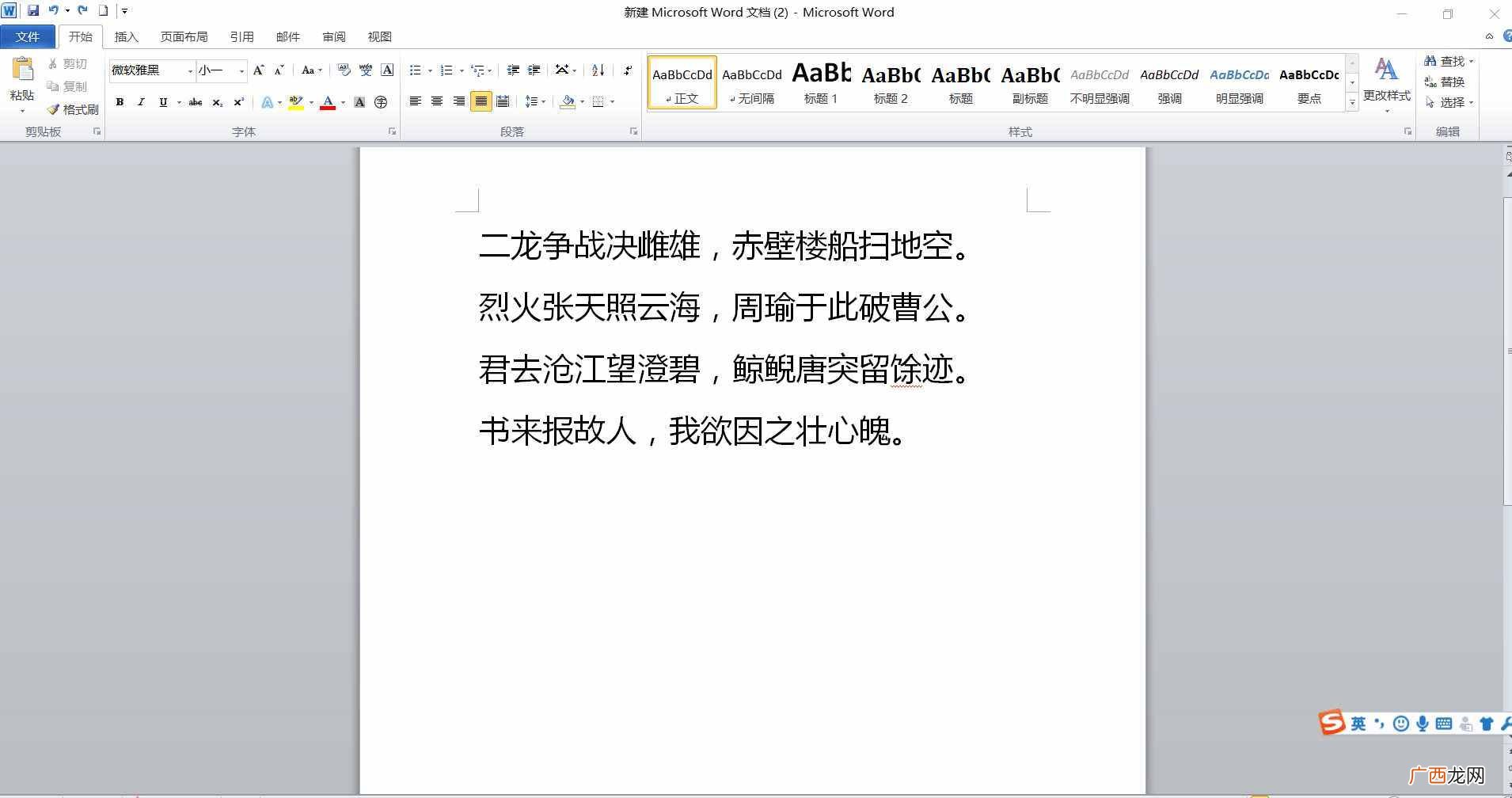Open the phonetic guide (wén) tool

coord(366,70)
